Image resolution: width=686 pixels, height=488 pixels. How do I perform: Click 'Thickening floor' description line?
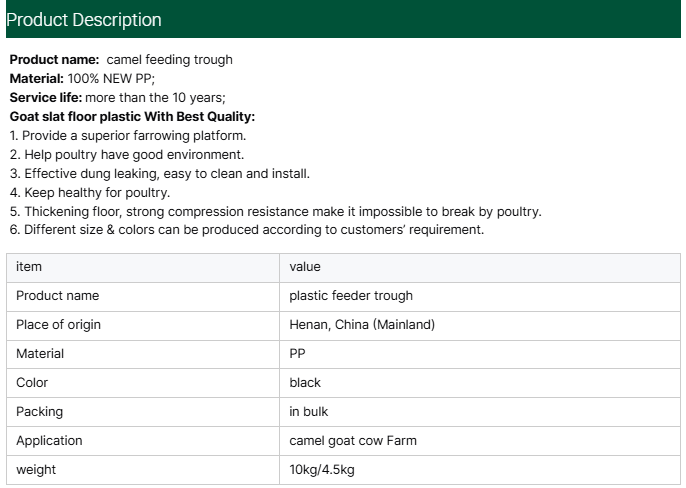click(275, 211)
